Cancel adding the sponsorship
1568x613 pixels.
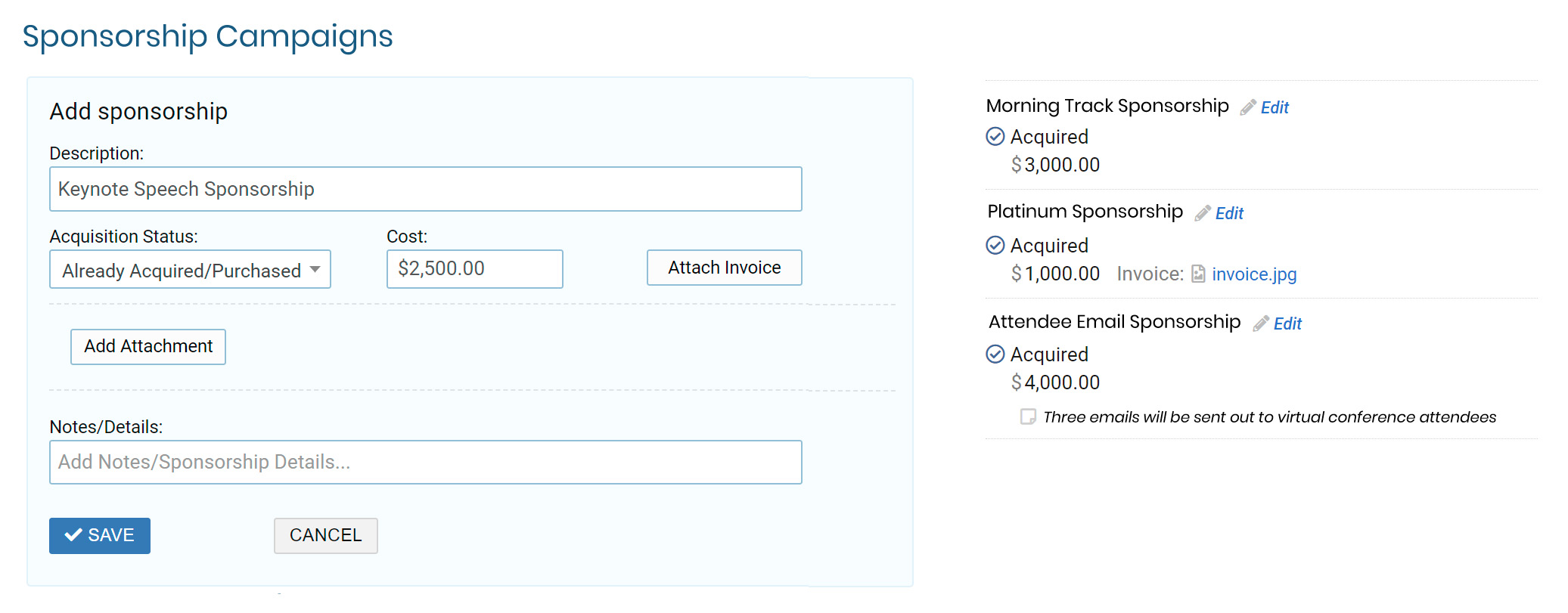326,535
